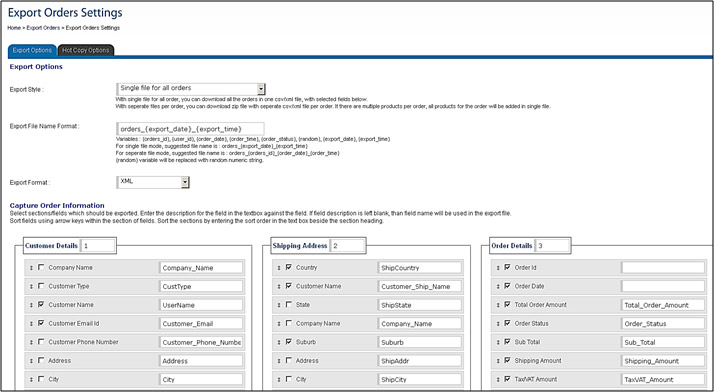Uncheck the Suburb checkbox
The image size is (714, 392).
coord(289,341)
